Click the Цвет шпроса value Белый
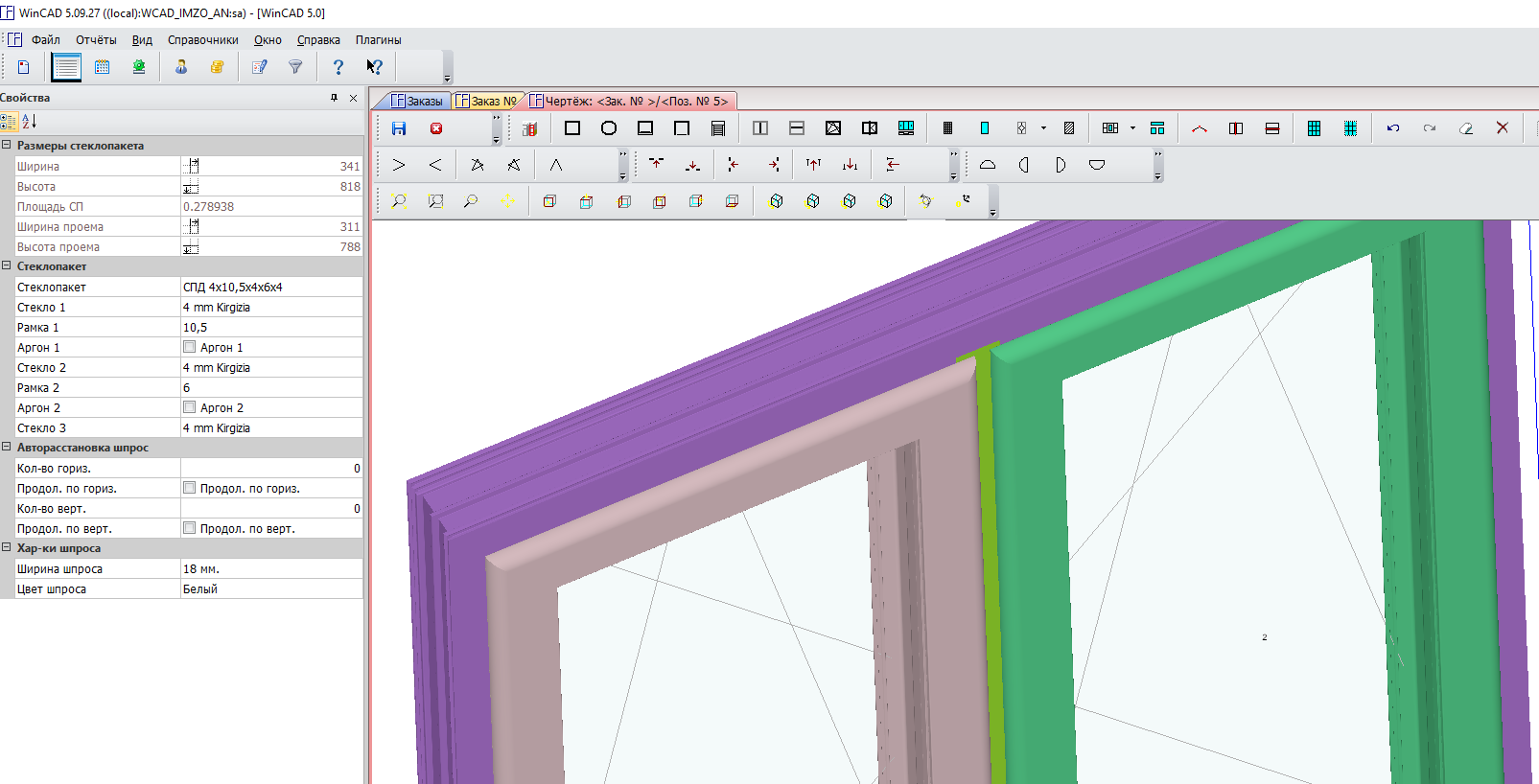Image resolution: width=1539 pixels, height=784 pixels. pyautogui.click(x=271, y=588)
